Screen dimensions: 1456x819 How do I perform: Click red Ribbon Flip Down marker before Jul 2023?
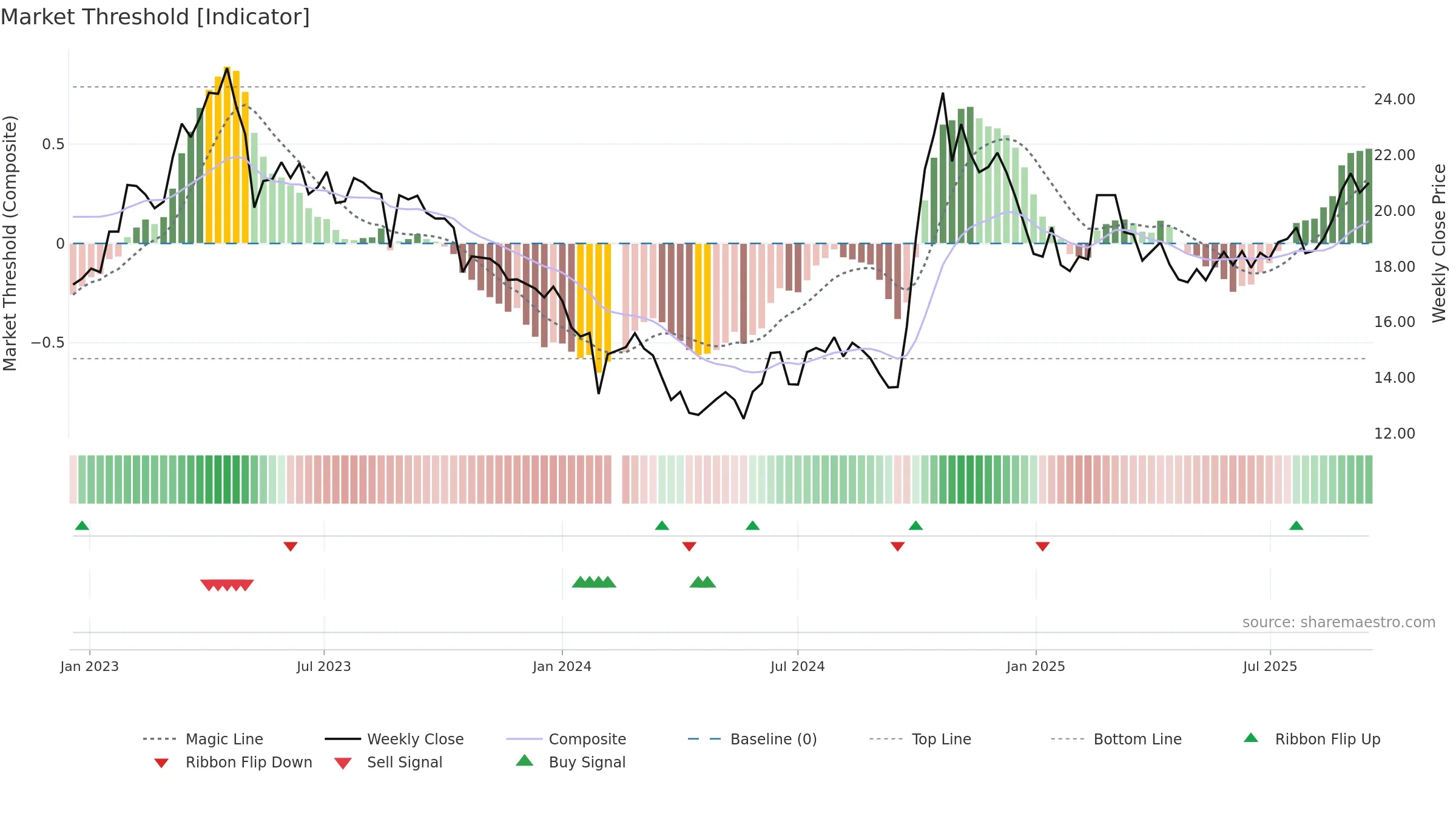[x=291, y=547]
